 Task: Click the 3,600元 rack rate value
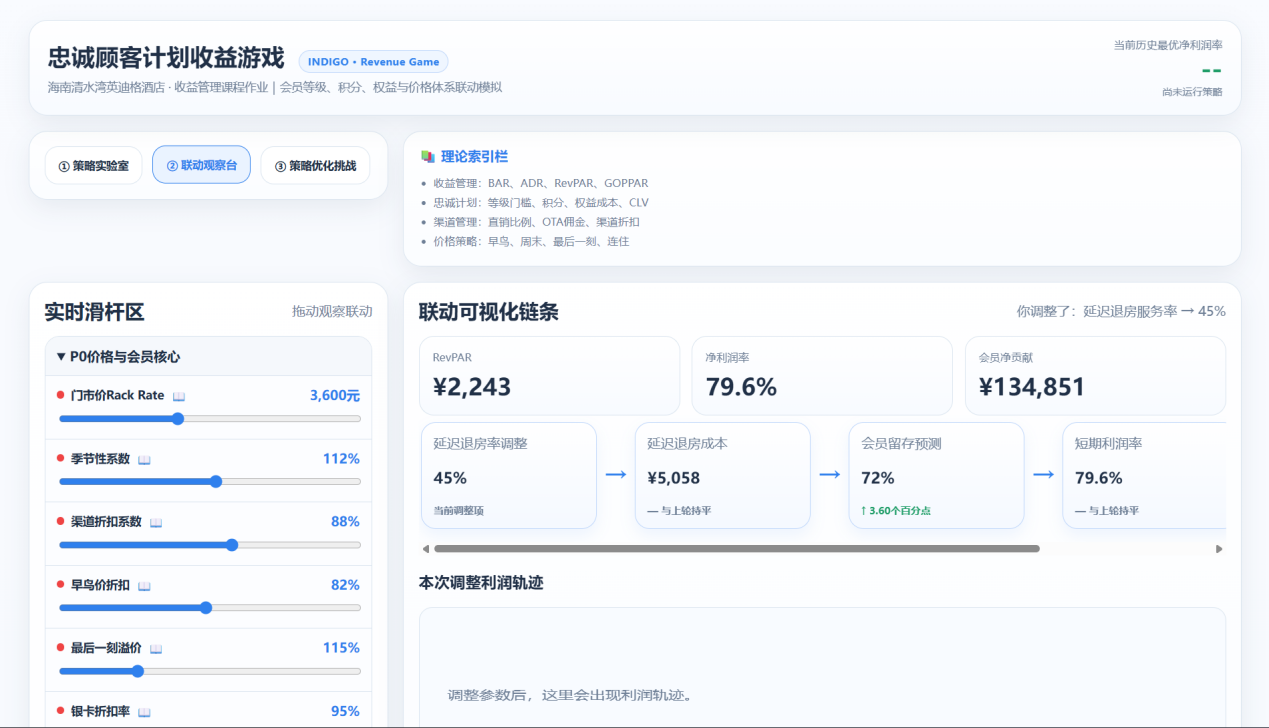pyautogui.click(x=335, y=396)
